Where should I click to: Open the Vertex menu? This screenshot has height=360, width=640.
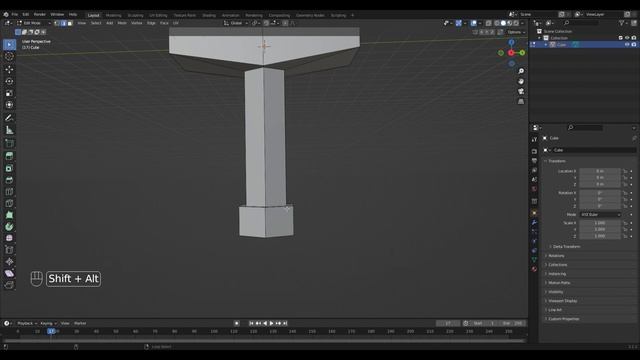click(x=136, y=23)
